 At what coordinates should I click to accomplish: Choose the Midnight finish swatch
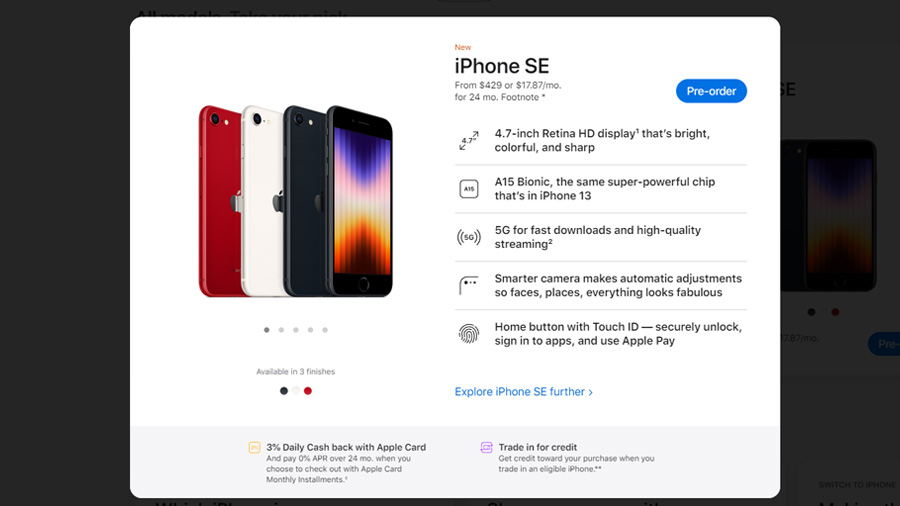point(284,391)
